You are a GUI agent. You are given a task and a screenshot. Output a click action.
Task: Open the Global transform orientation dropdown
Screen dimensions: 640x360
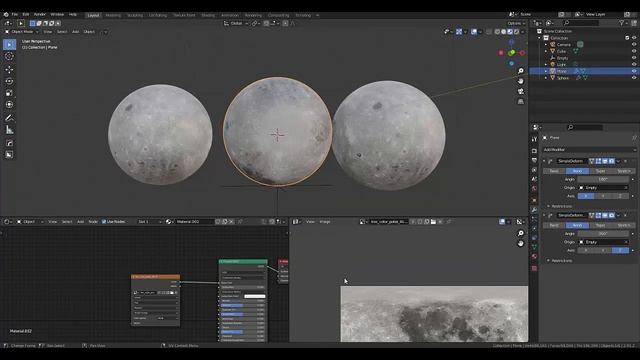[x=236, y=23]
